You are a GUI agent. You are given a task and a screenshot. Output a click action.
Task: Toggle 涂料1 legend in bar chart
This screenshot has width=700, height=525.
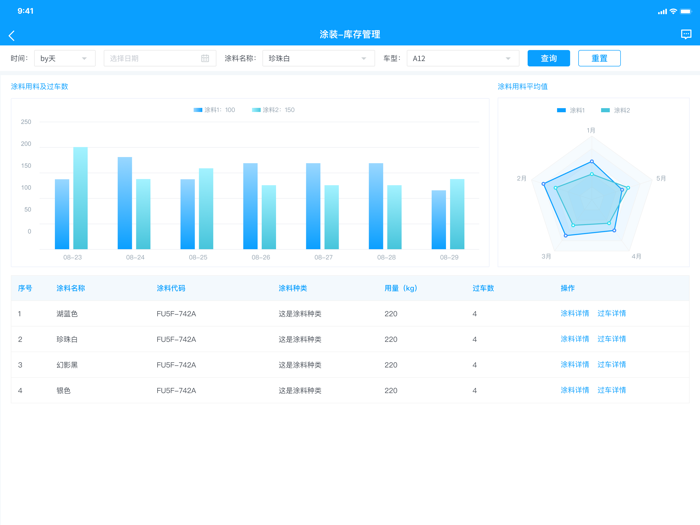tap(214, 110)
